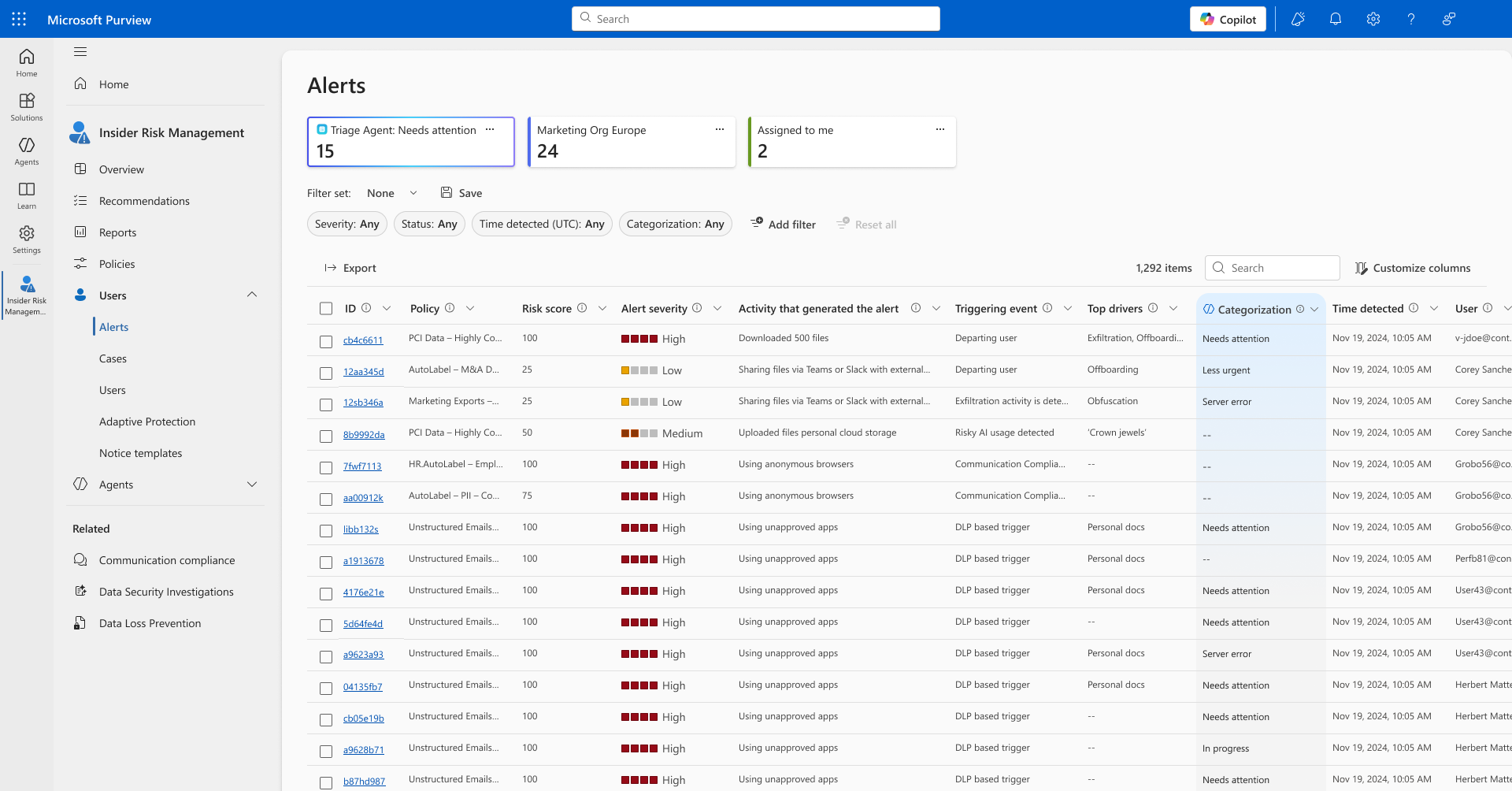Click the notifications bell icon
Image resolution: width=1512 pixels, height=791 pixels.
[x=1336, y=19]
